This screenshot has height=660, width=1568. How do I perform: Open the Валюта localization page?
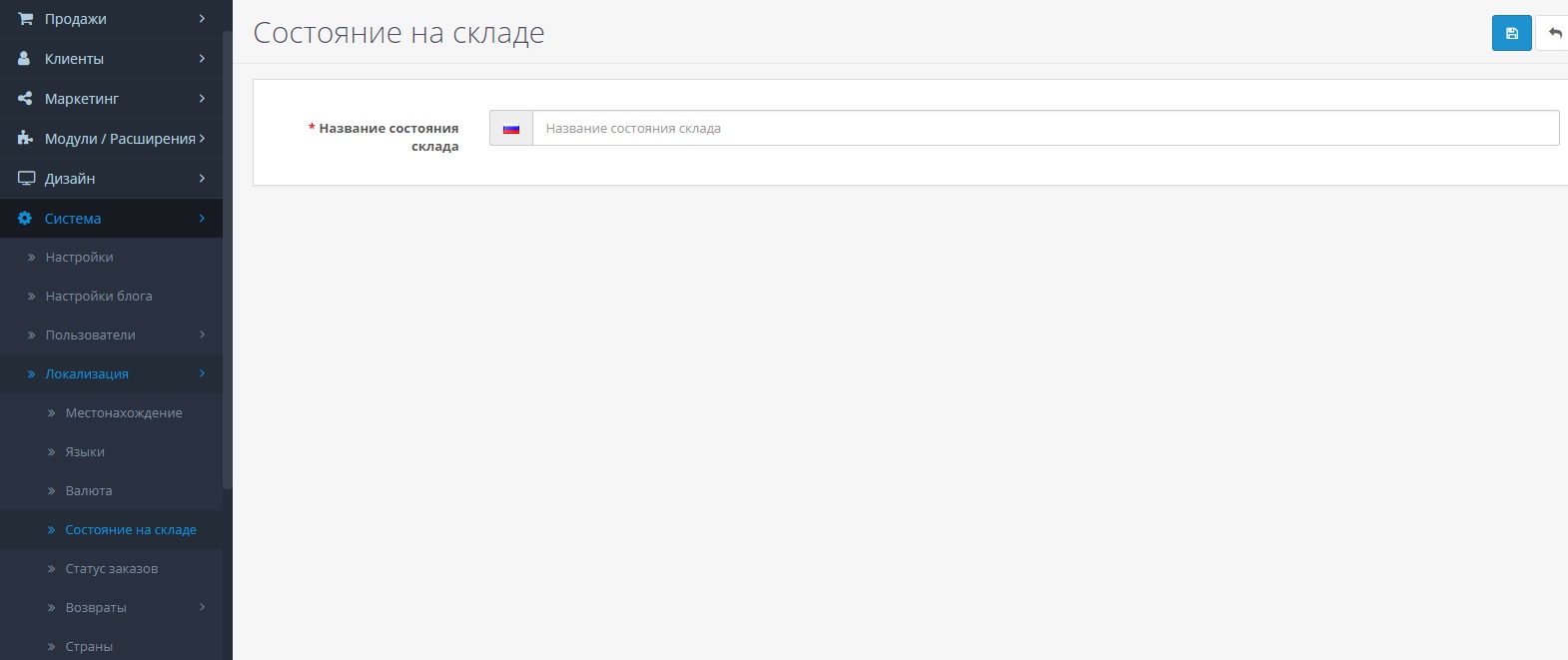(88, 491)
